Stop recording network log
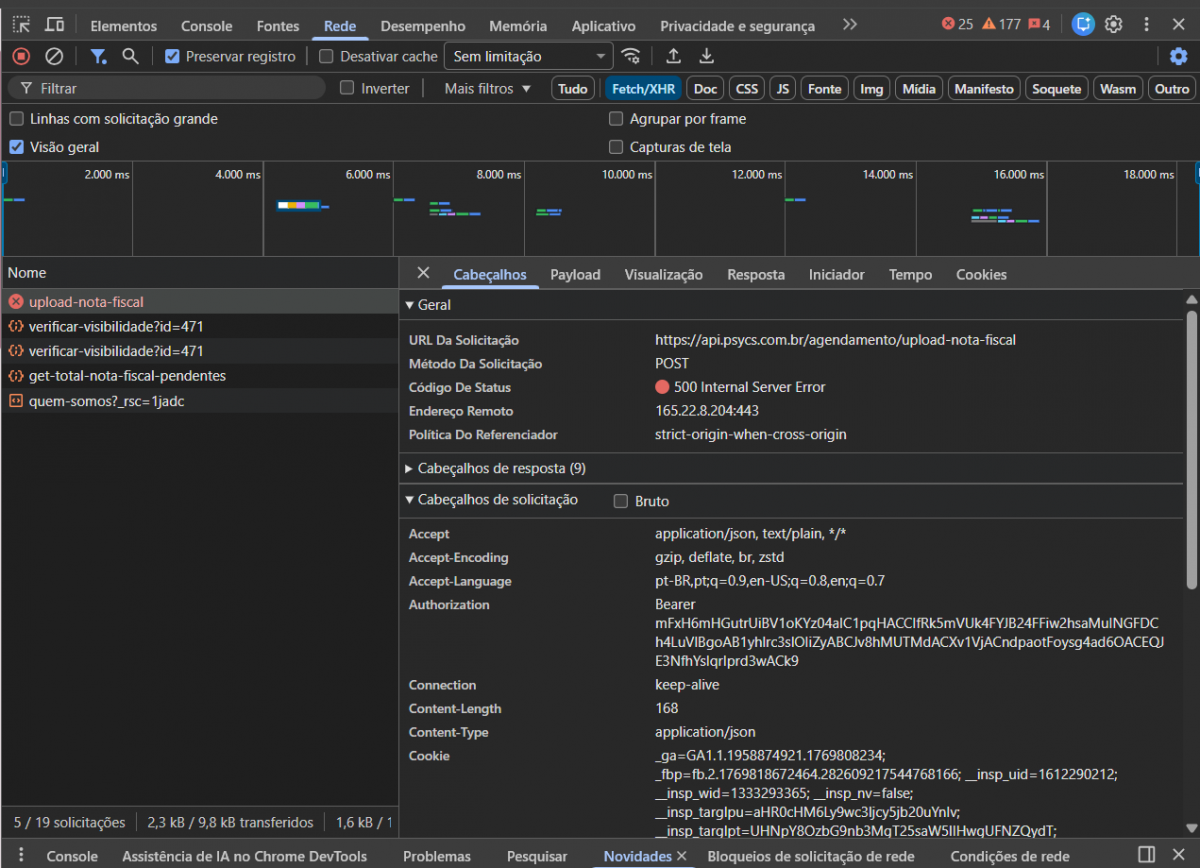The height and width of the screenshot is (868, 1200). (x=21, y=57)
